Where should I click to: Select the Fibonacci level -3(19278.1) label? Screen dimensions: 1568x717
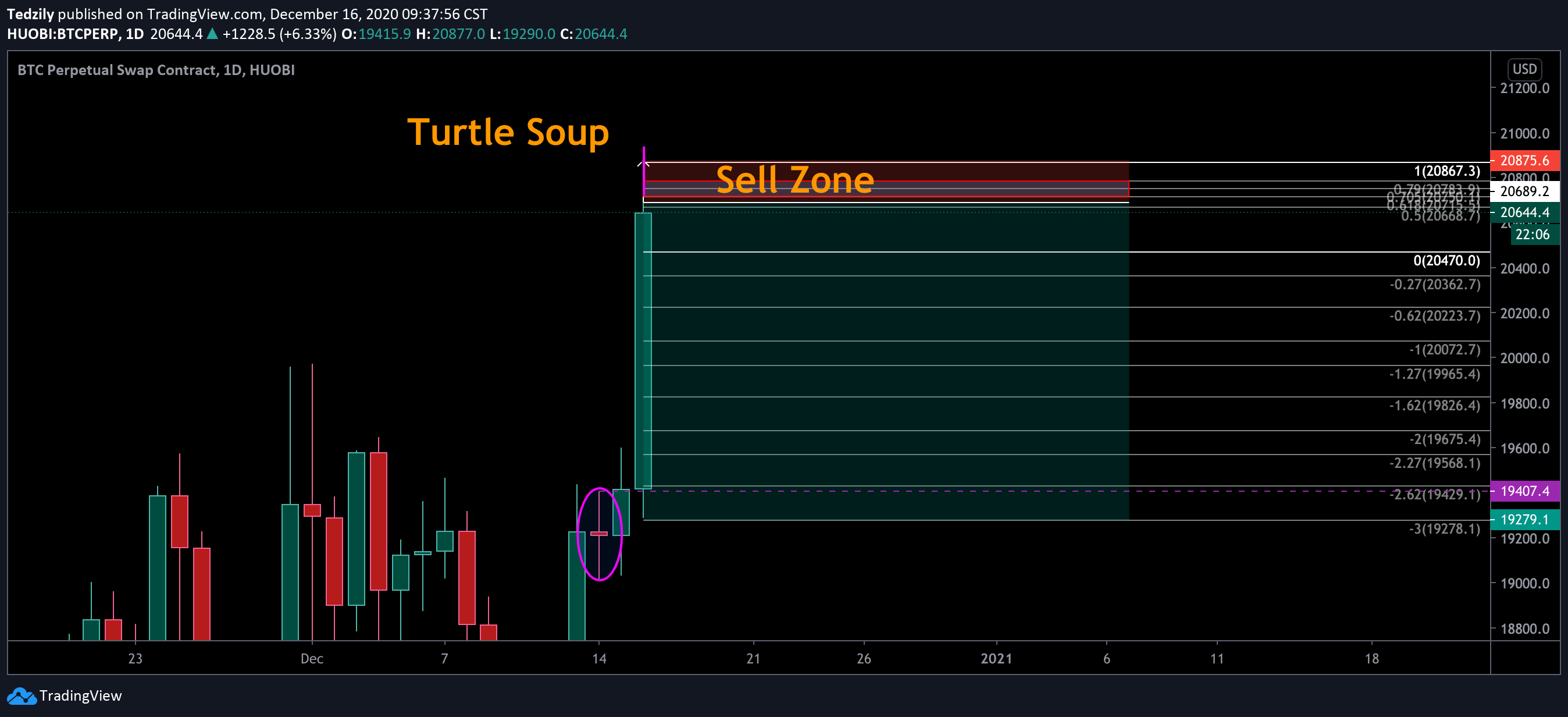click(1445, 529)
